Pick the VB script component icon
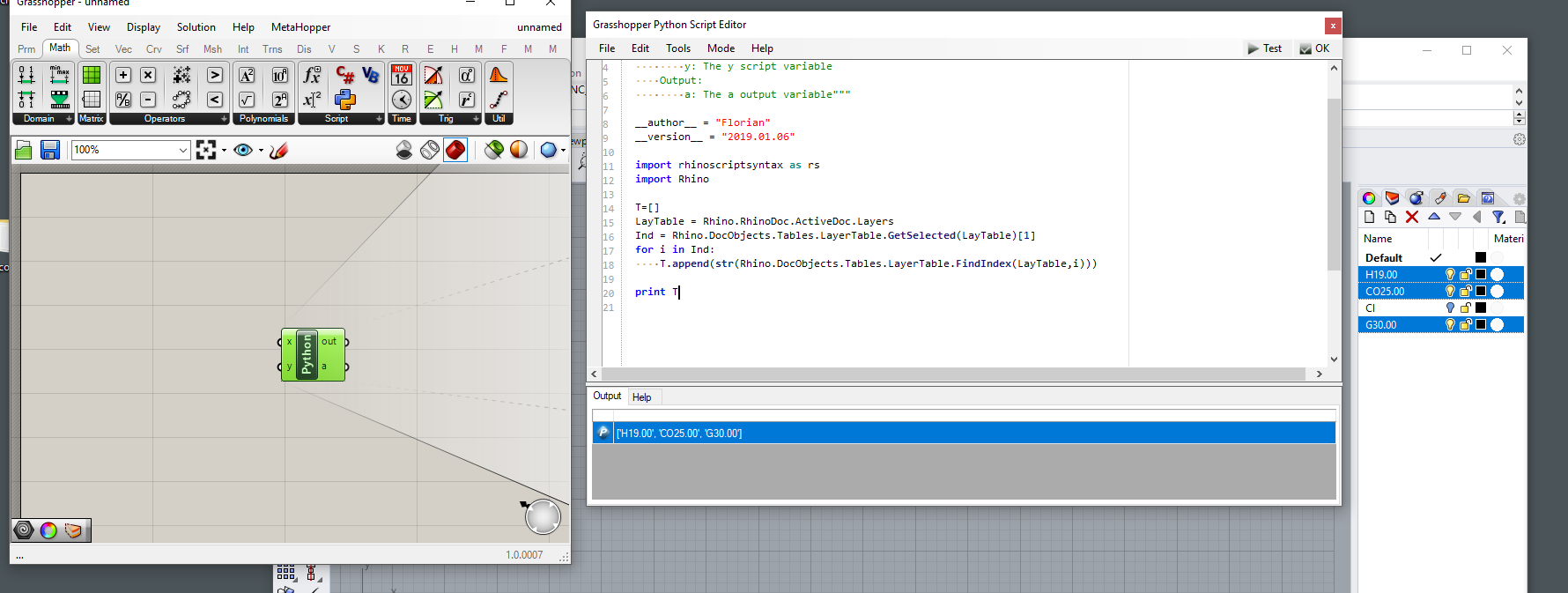The height and width of the screenshot is (593, 1568). 371,76
